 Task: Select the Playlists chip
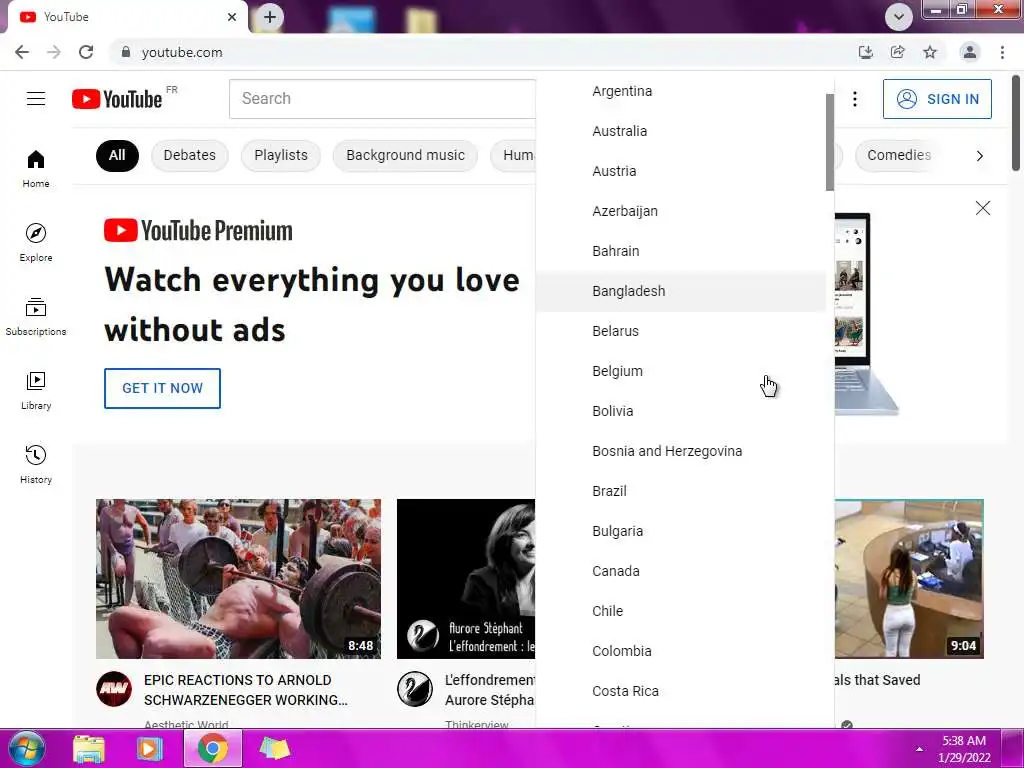click(x=281, y=155)
